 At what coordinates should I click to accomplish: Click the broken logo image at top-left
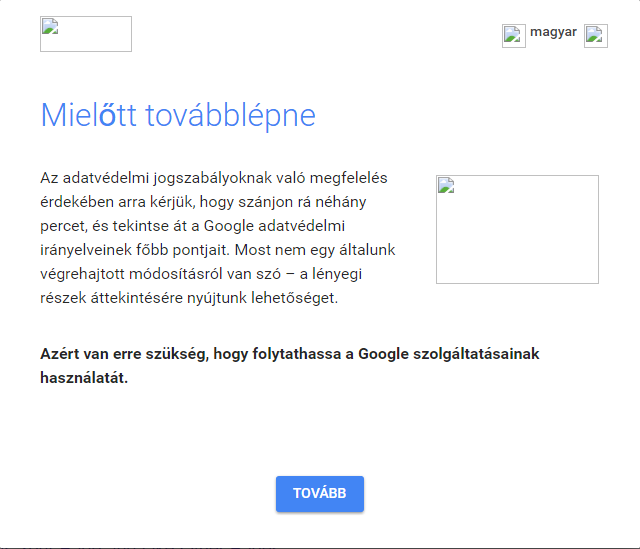tap(86, 34)
